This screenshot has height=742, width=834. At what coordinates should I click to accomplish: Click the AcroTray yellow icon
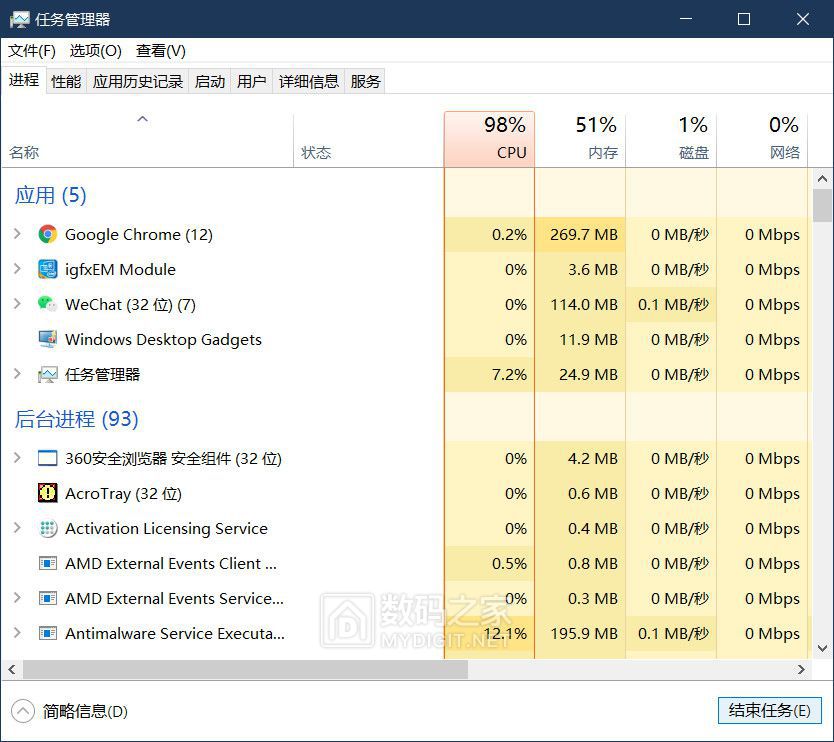[47, 493]
